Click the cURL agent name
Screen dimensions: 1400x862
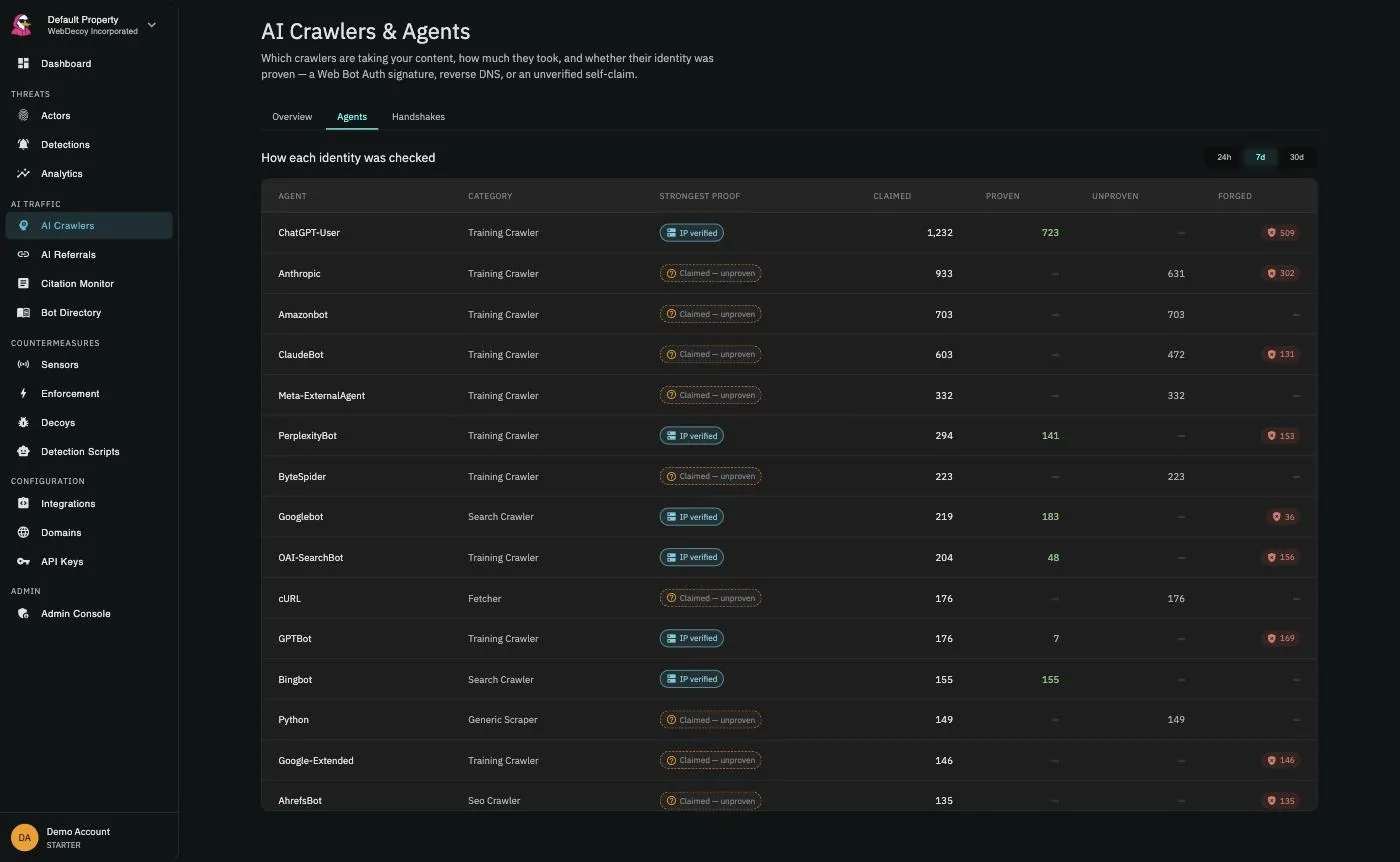point(289,598)
